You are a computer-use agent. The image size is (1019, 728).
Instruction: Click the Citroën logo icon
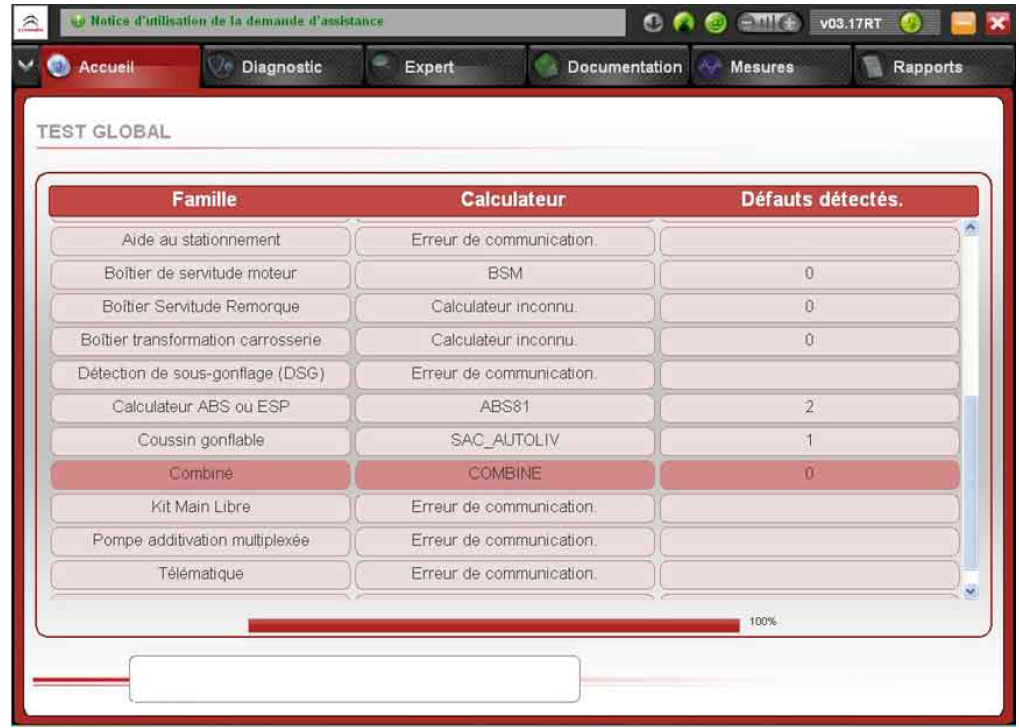[31, 23]
